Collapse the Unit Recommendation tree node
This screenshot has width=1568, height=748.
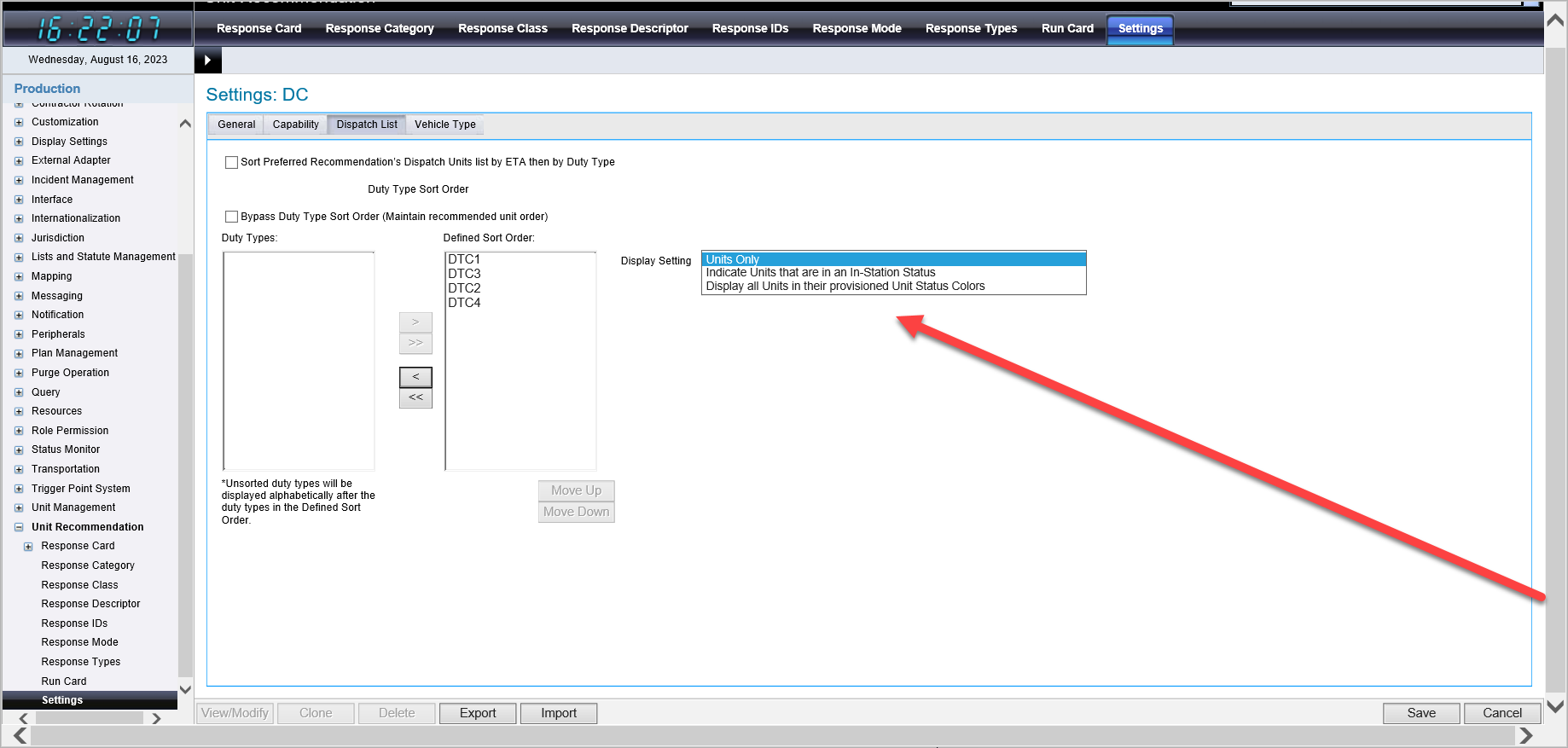19,527
